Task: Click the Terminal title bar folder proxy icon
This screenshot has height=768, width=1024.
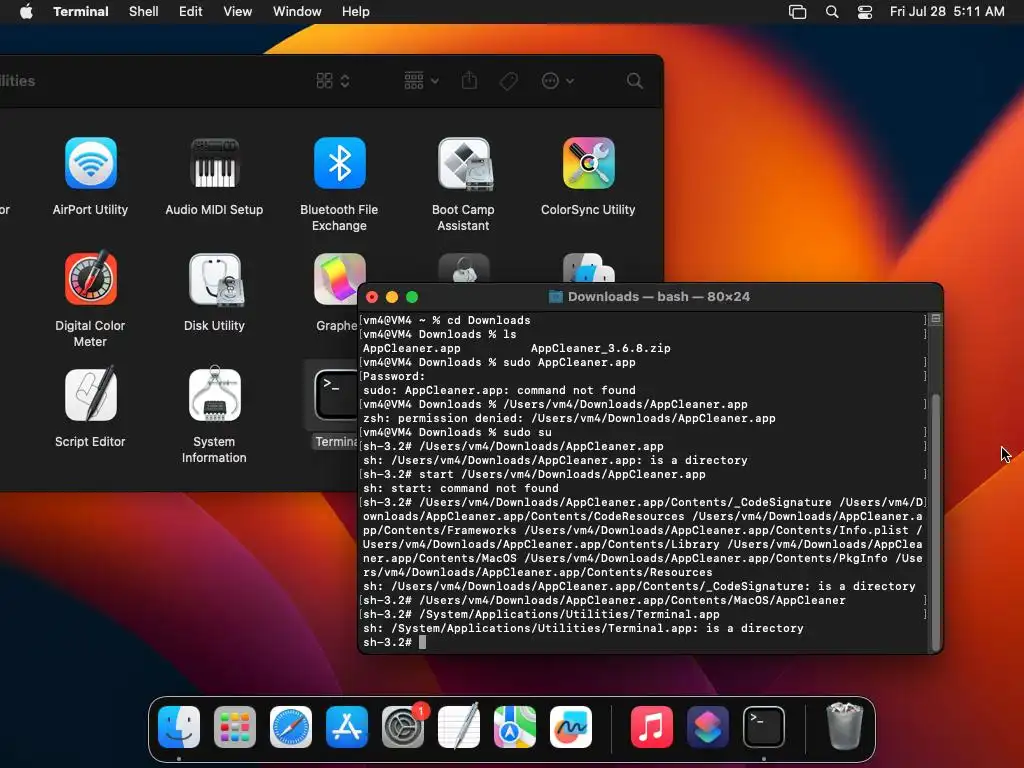Action: tap(556, 296)
